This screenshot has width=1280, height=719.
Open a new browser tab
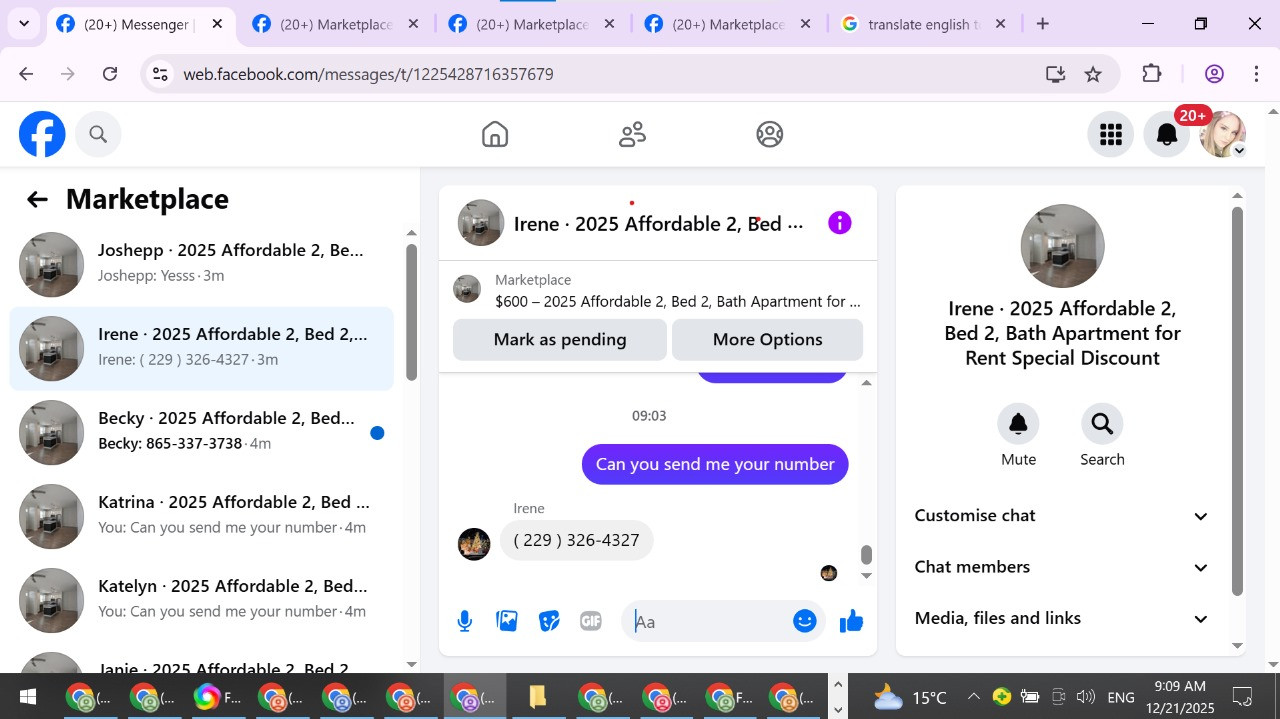(1043, 24)
